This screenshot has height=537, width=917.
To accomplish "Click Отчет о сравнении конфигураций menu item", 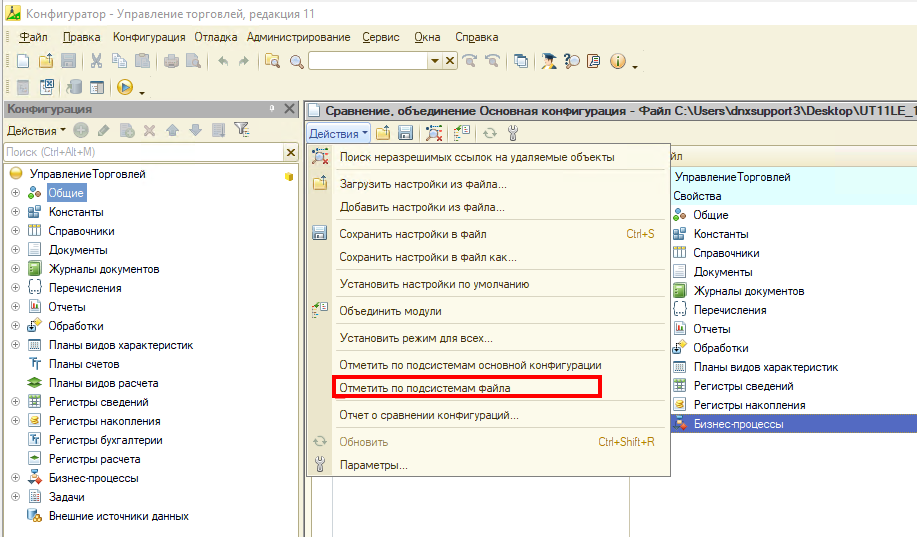I will tap(428, 415).
